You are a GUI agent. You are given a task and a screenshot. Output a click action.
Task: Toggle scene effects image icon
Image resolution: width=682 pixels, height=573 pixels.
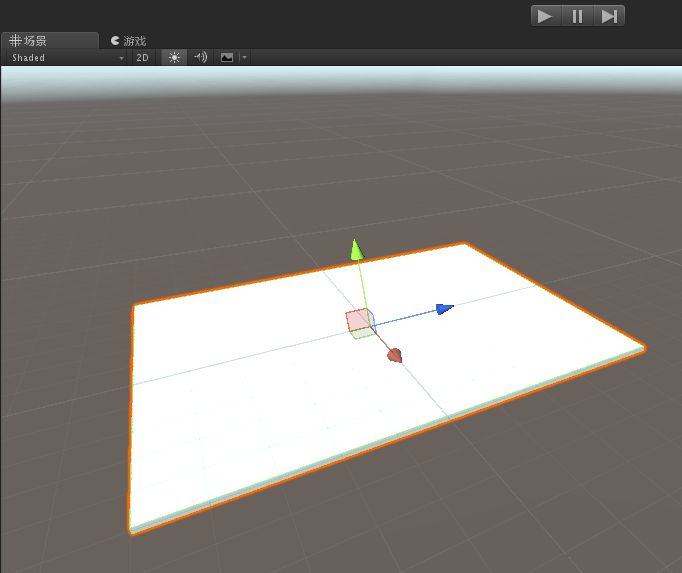[227, 57]
